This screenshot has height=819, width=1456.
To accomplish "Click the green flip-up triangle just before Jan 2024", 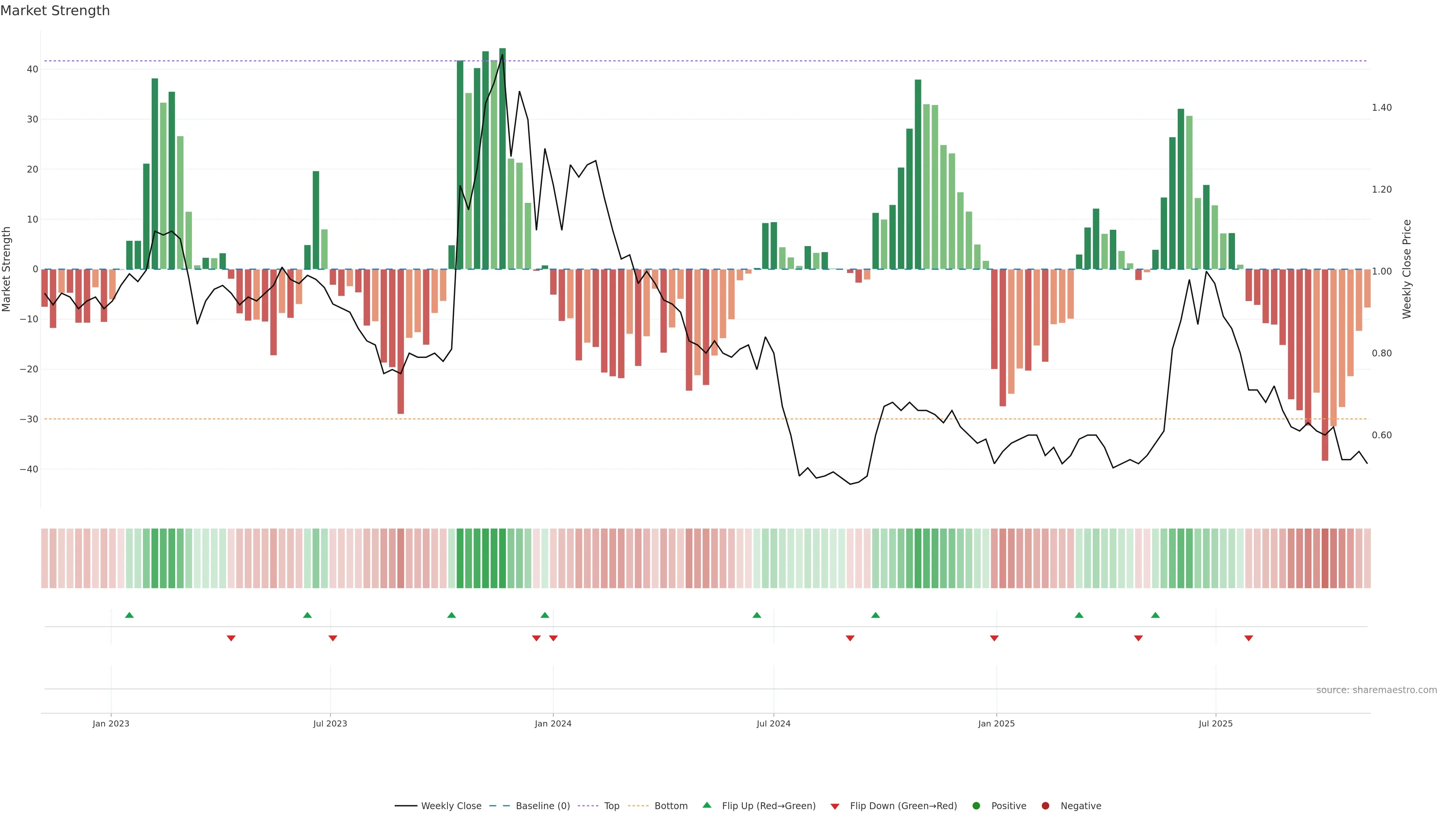I will [x=545, y=615].
